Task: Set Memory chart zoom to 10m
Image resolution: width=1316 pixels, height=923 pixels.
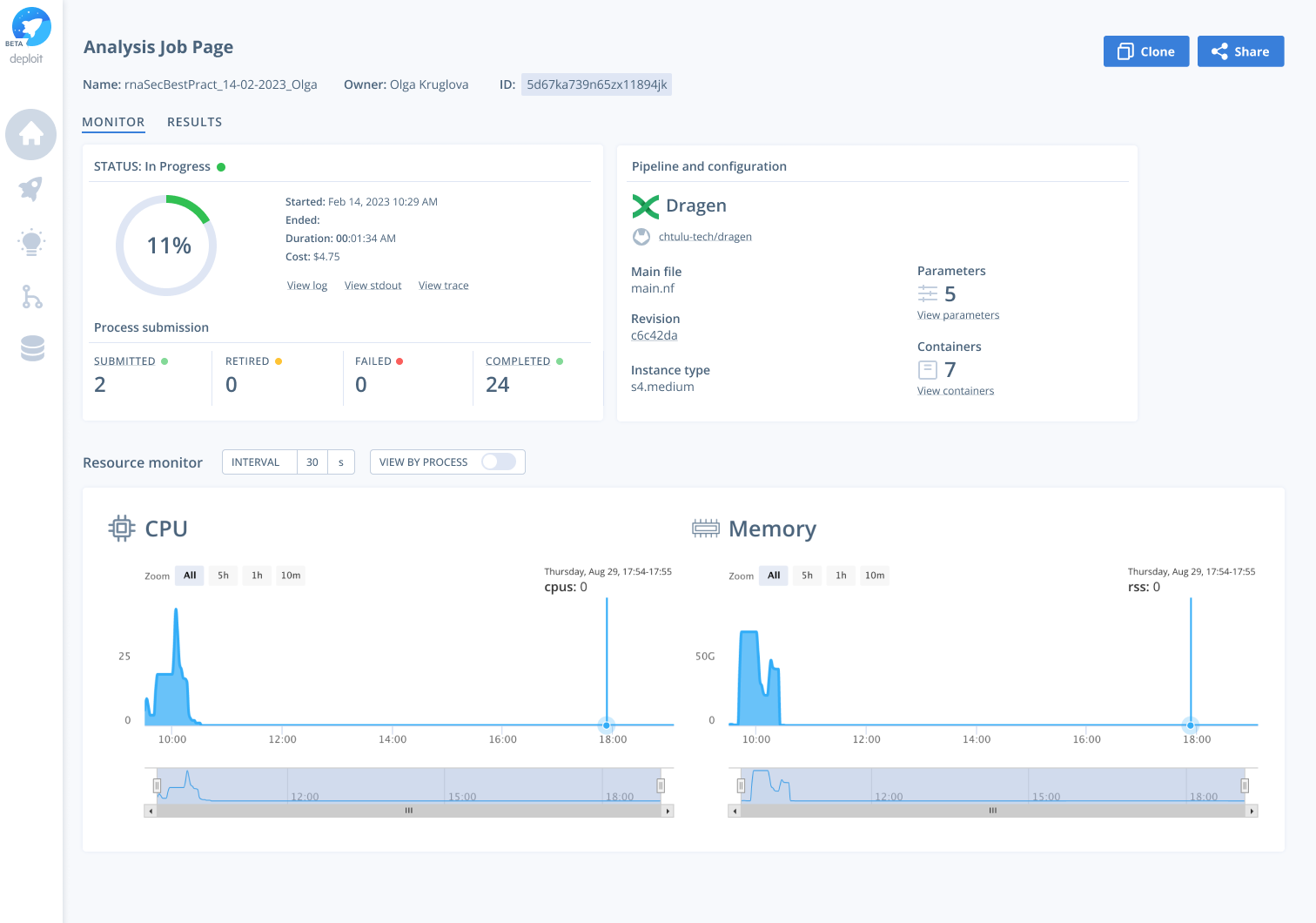Action: coord(875,576)
